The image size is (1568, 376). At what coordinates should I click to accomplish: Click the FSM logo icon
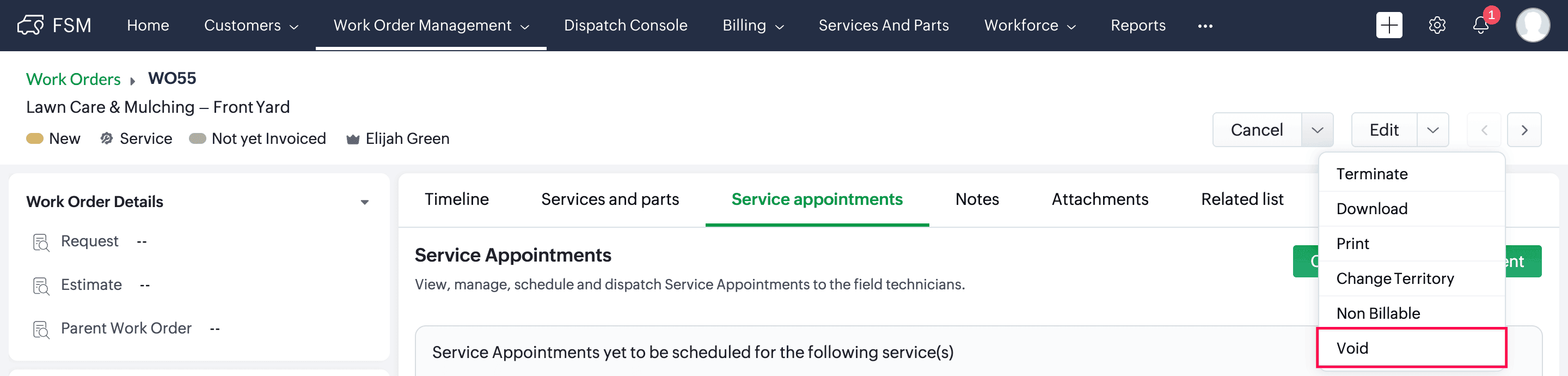pyautogui.click(x=30, y=25)
